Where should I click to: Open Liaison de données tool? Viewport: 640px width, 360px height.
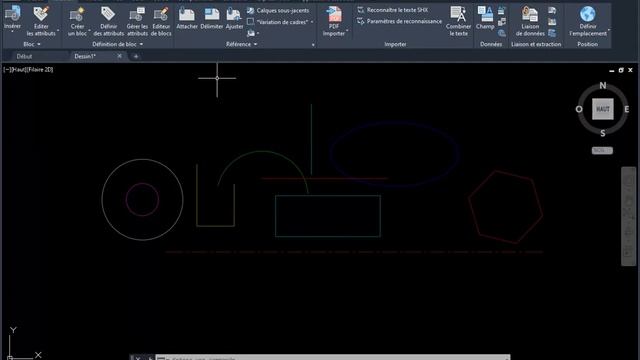click(x=530, y=21)
